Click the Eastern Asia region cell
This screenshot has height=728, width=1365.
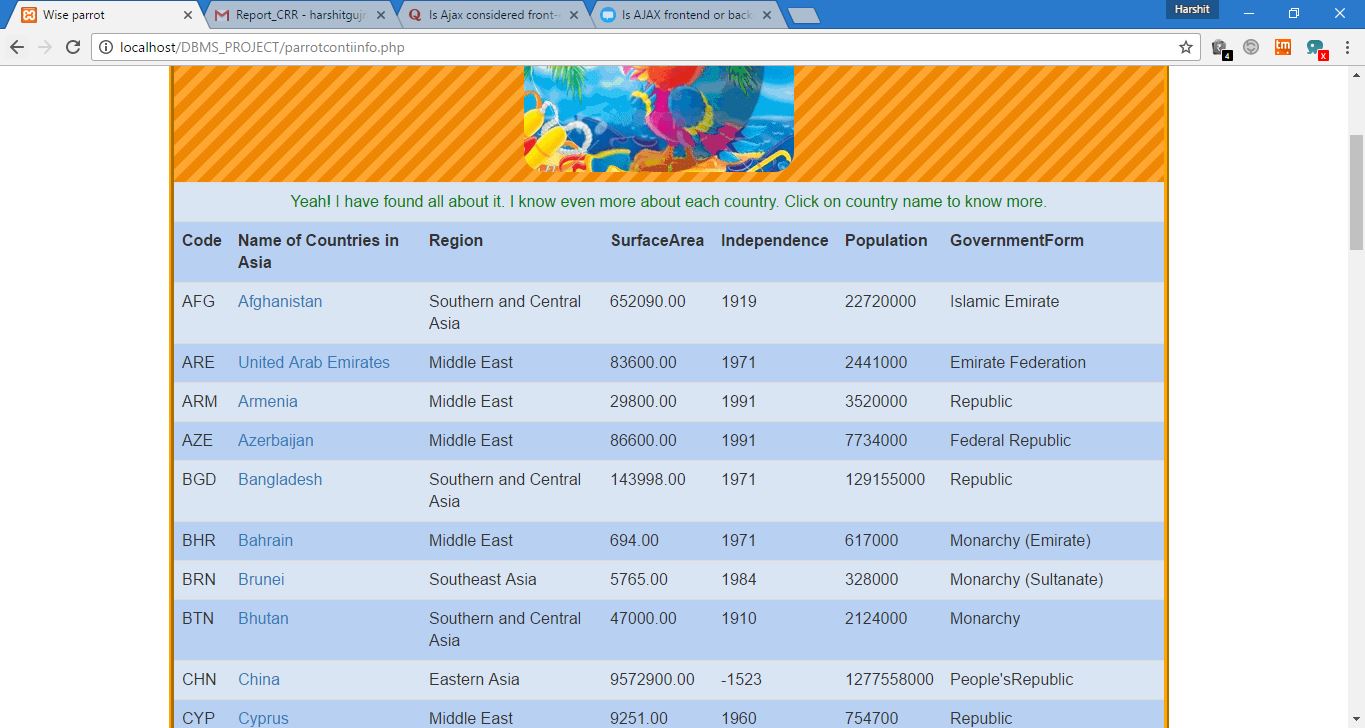[474, 679]
